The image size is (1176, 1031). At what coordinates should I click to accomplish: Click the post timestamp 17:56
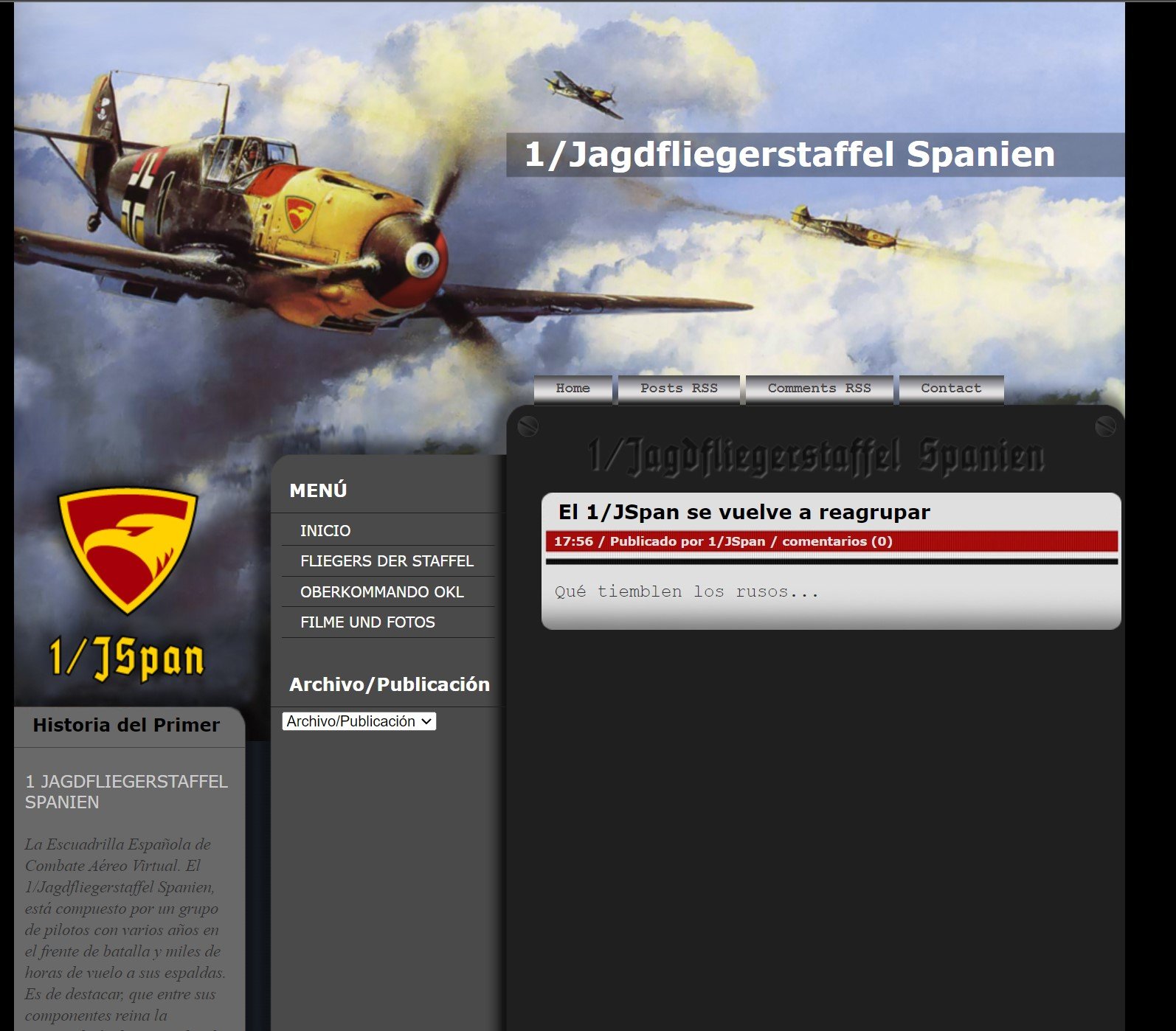(x=573, y=541)
